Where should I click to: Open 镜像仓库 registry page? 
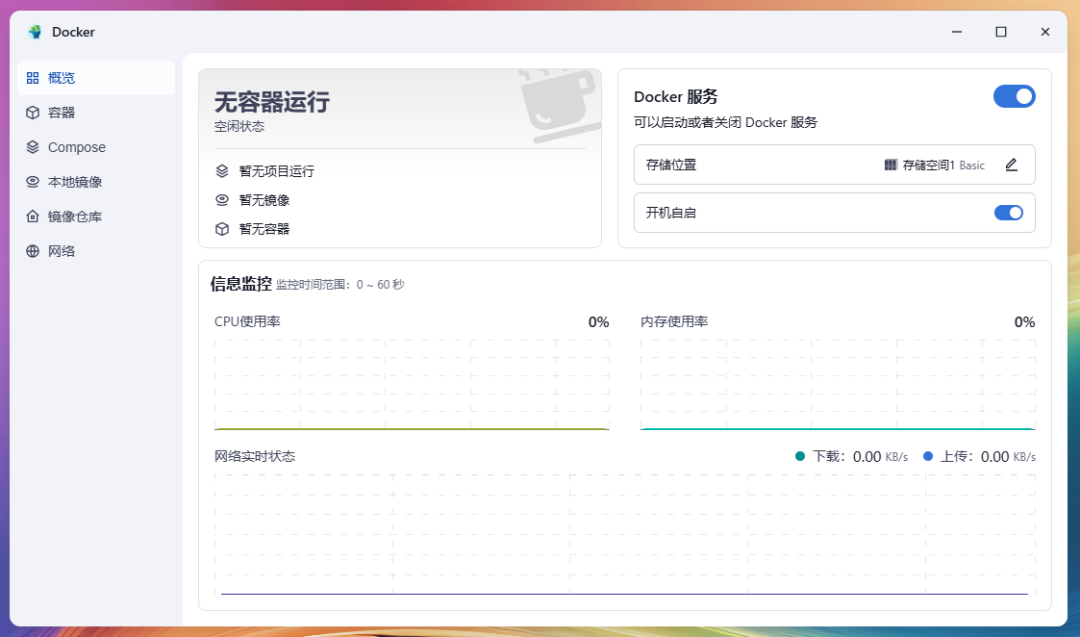click(x=96, y=216)
